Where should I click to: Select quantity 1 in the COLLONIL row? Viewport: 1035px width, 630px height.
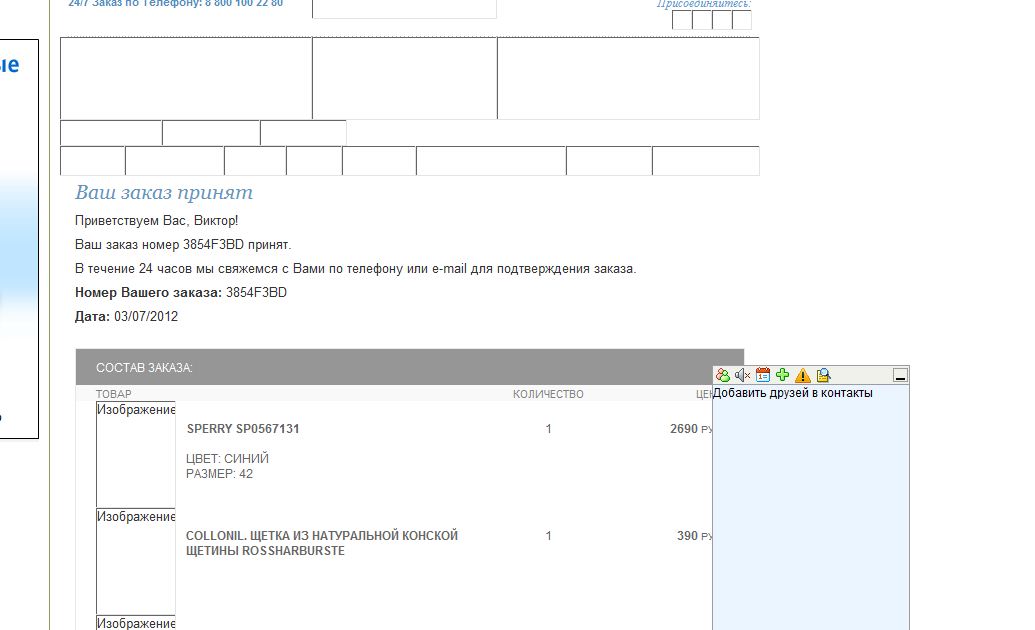[549, 536]
